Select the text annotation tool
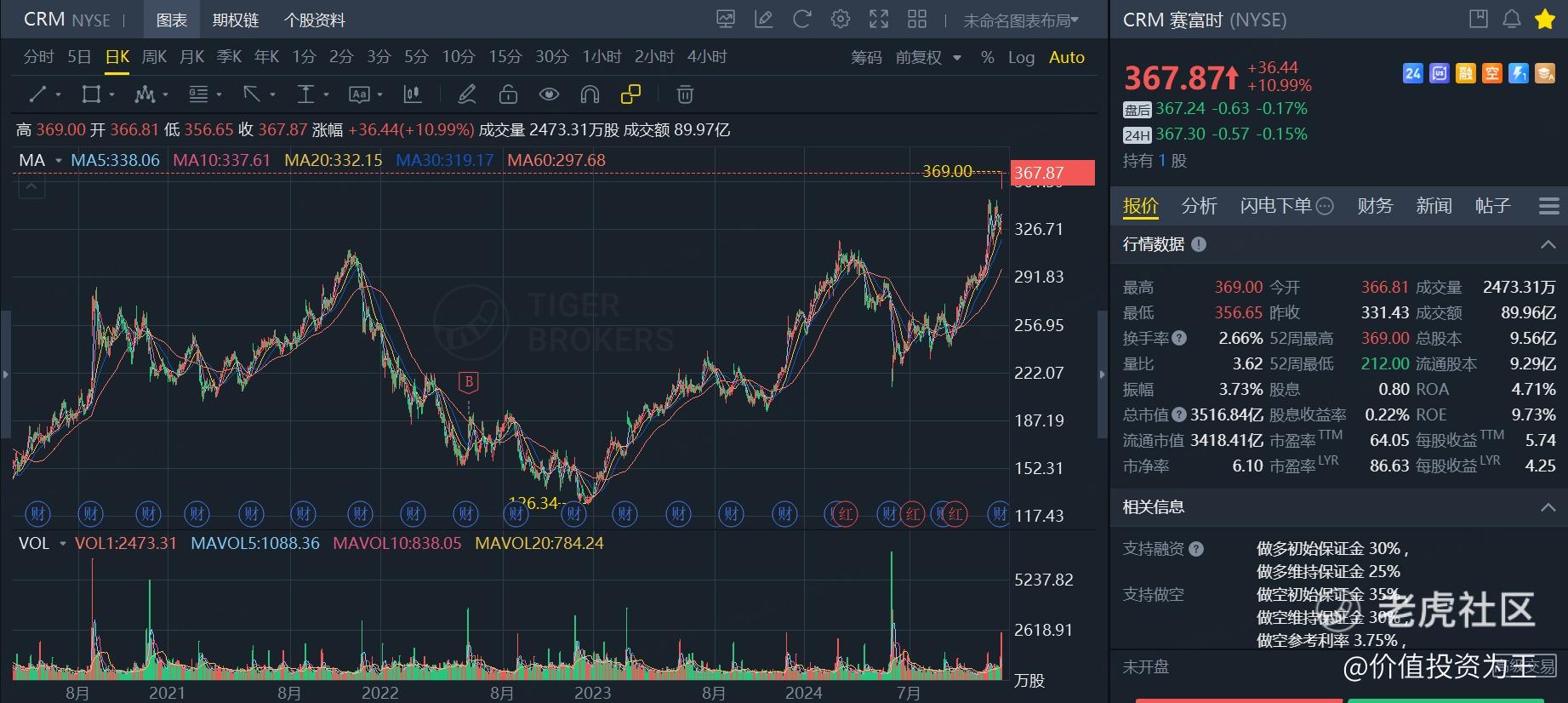The image size is (1568, 703). click(x=359, y=94)
